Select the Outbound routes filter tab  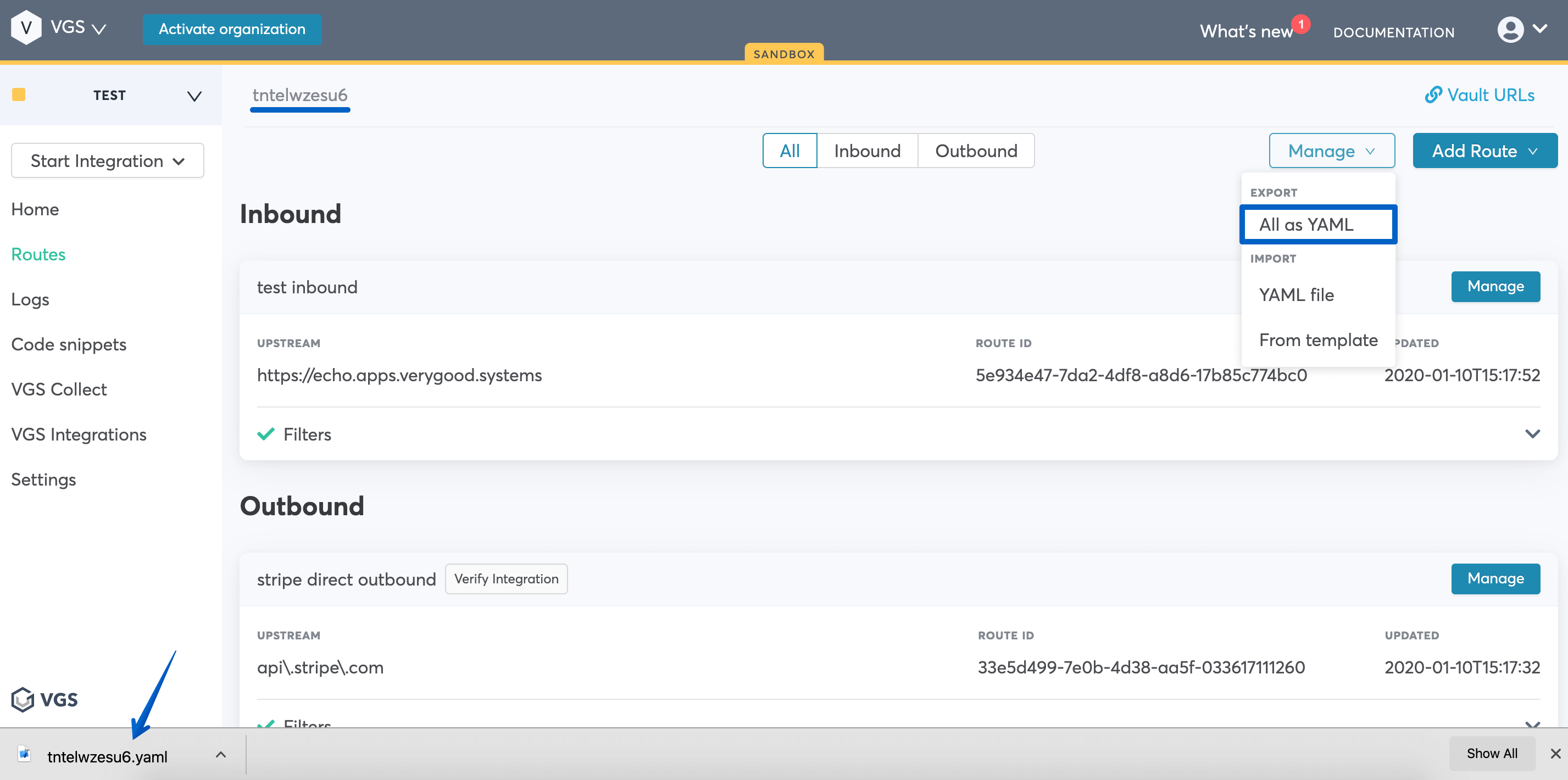point(976,151)
